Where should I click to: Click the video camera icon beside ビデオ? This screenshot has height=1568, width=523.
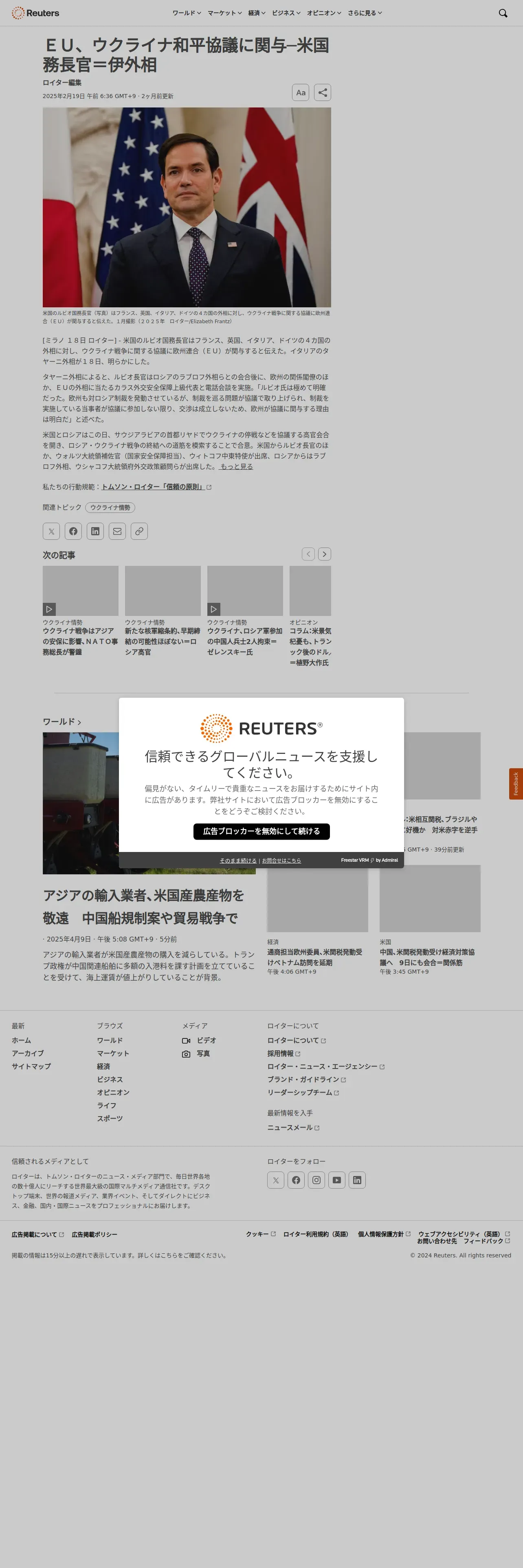(186, 1041)
